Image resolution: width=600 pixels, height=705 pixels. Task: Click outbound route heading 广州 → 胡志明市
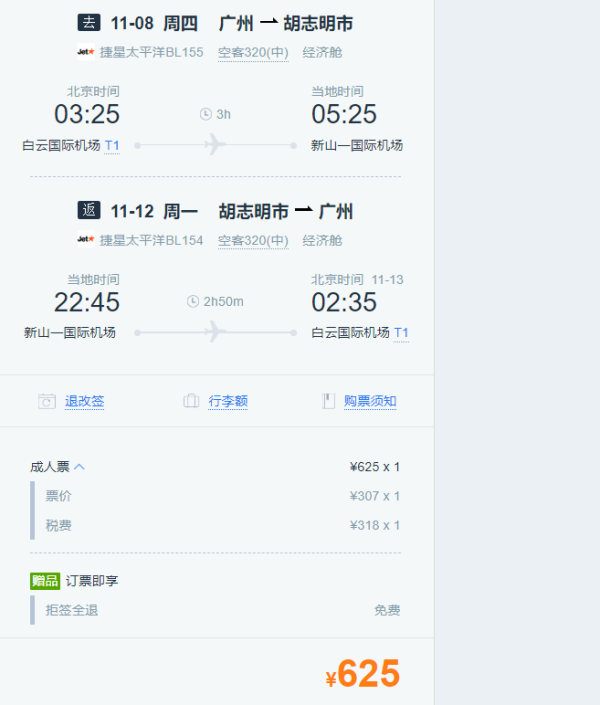(x=286, y=23)
